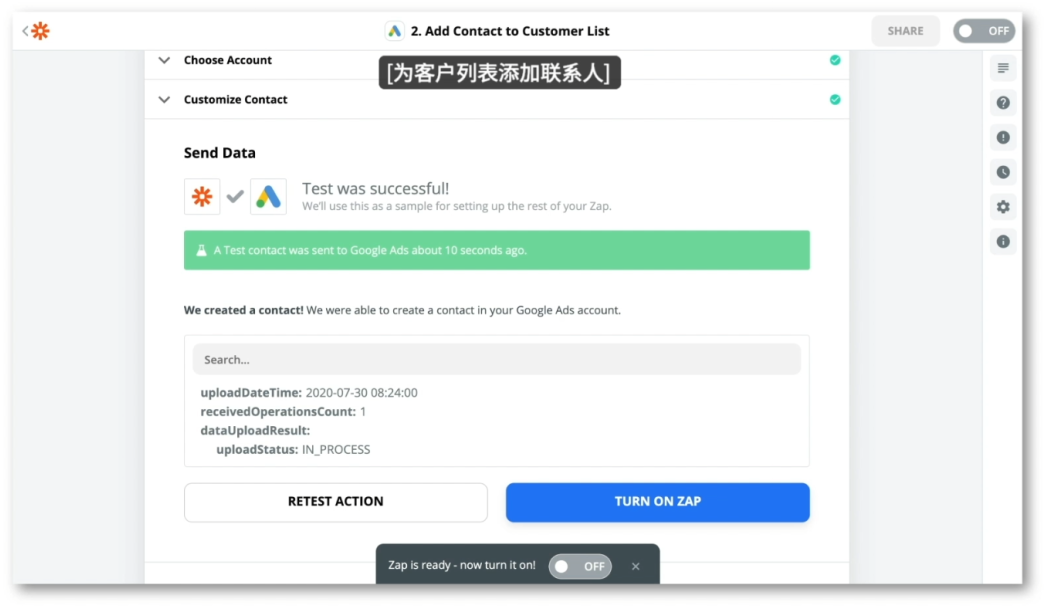Screen dimensions: 1045x609
Task: Open the task history clock icon
Action: click(x=1002, y=172)
